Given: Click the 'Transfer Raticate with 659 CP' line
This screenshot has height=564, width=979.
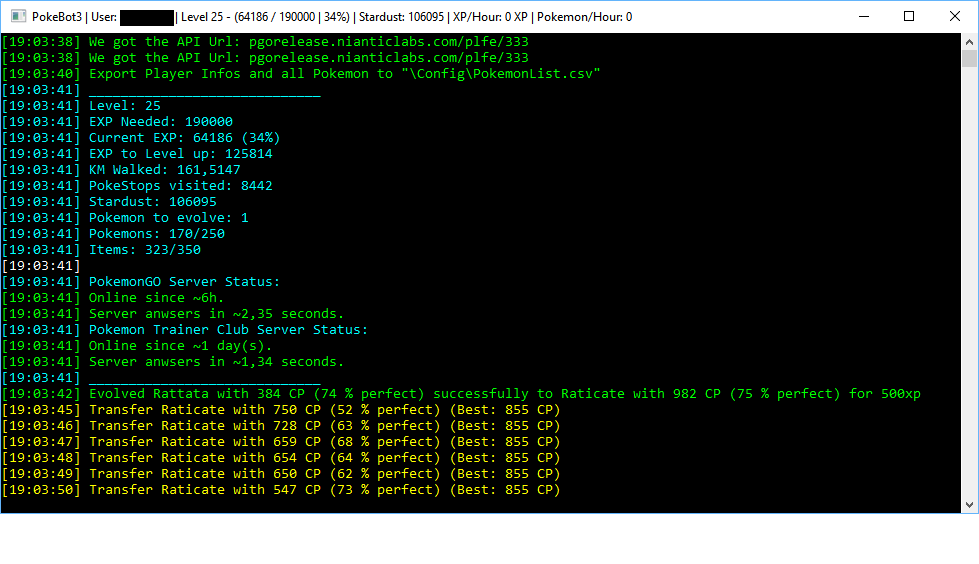Looking at the screenshot, I should (281, 442).
